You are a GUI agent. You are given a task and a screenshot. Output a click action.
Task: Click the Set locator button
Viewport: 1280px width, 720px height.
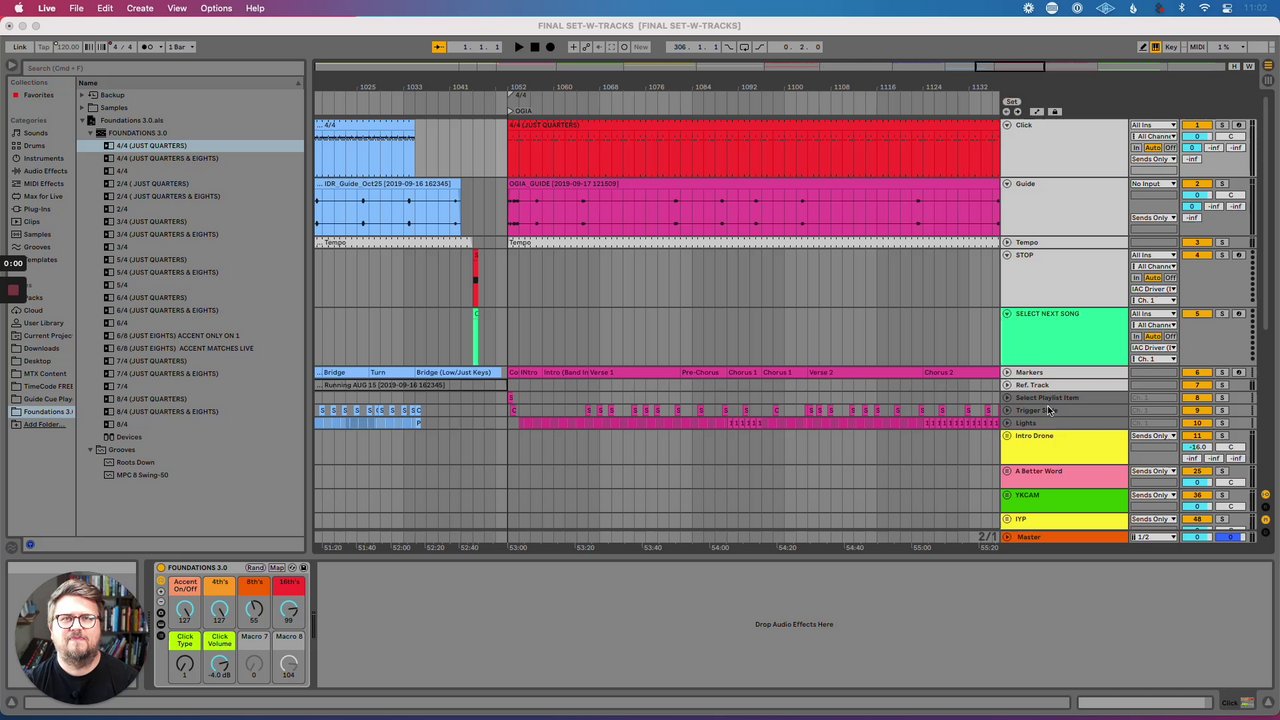tap(1012, 102)
